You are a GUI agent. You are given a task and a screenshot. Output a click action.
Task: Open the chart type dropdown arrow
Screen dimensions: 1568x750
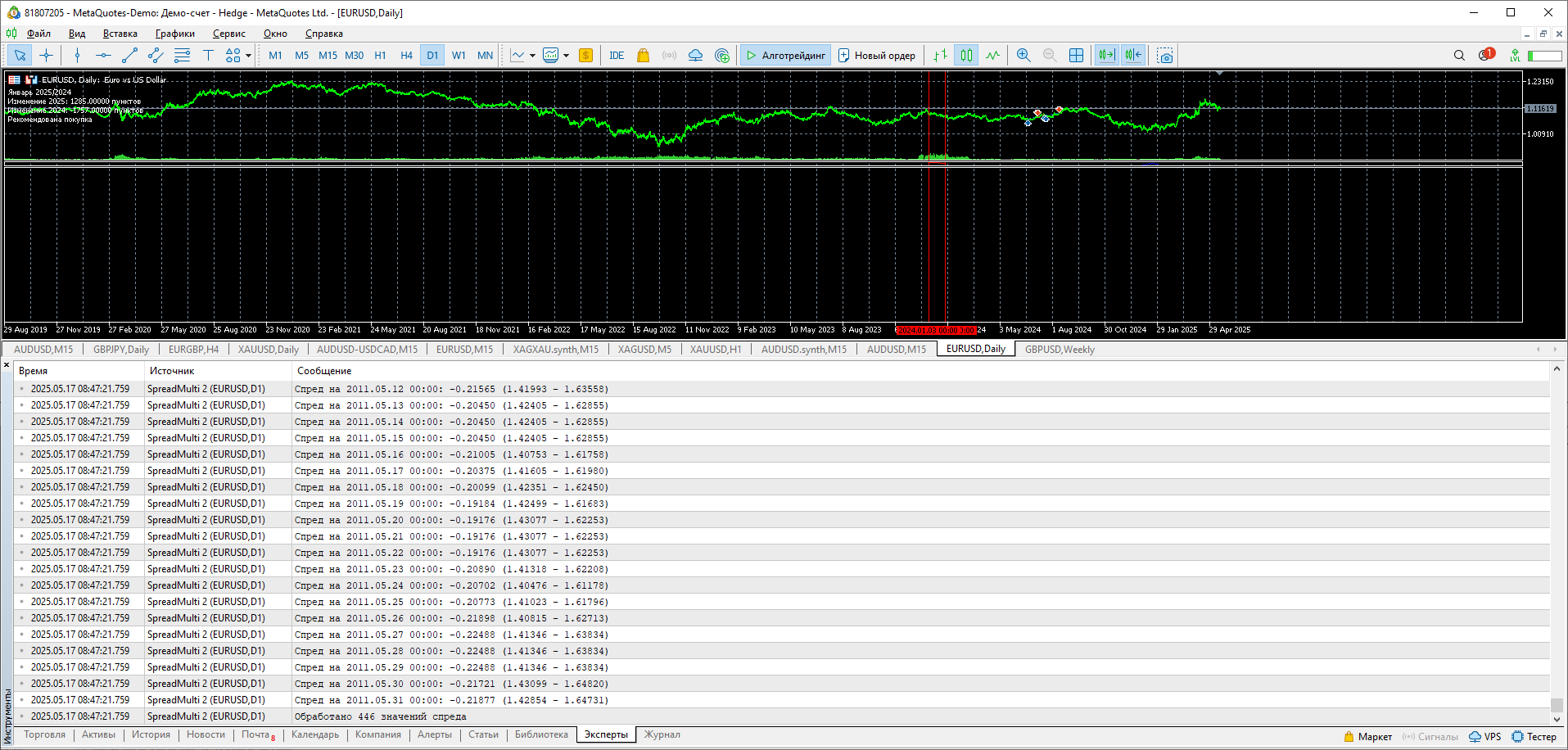532,56
